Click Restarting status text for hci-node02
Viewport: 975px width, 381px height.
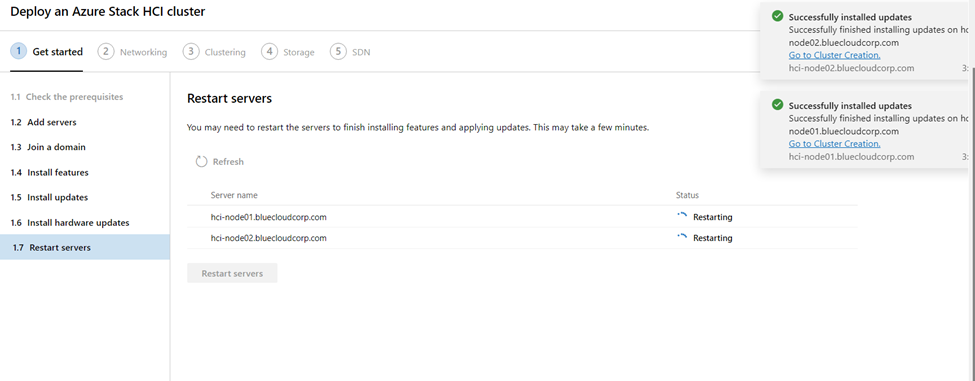(713, 238)
